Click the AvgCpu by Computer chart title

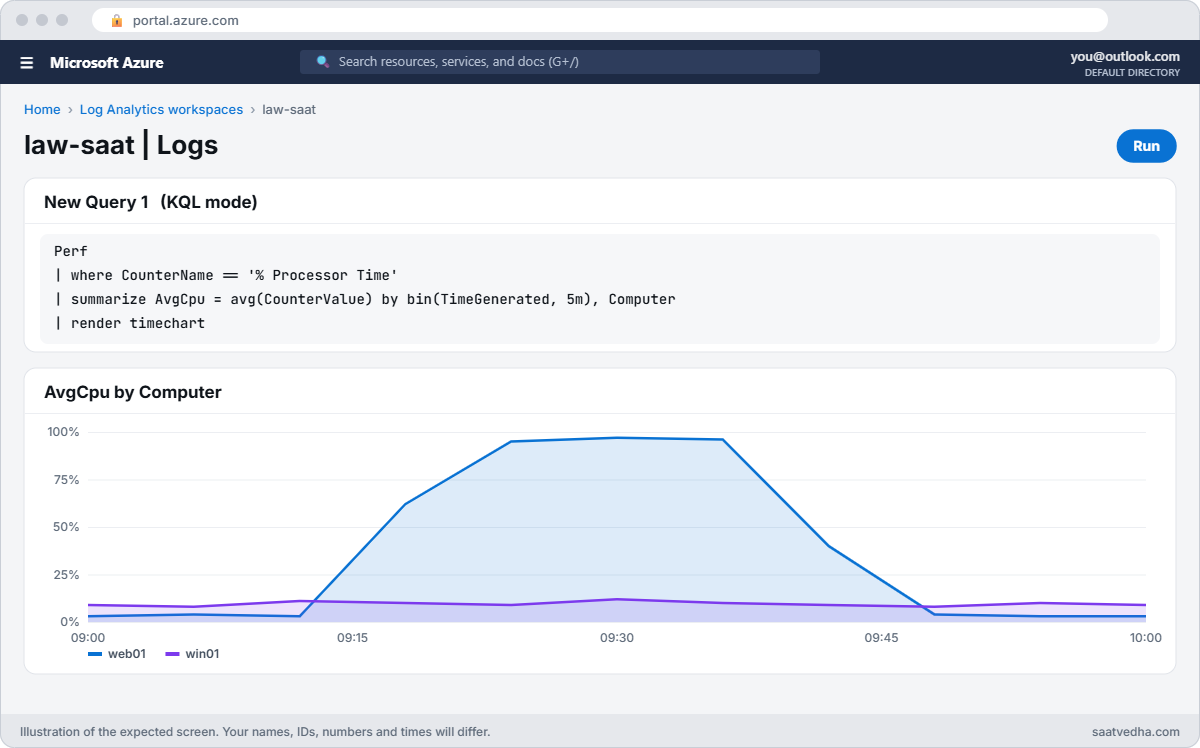pos(133,392)
